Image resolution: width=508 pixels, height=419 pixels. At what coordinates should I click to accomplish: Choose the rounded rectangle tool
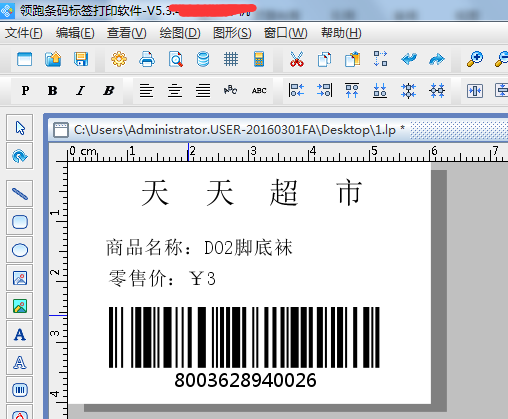point(20,222)
